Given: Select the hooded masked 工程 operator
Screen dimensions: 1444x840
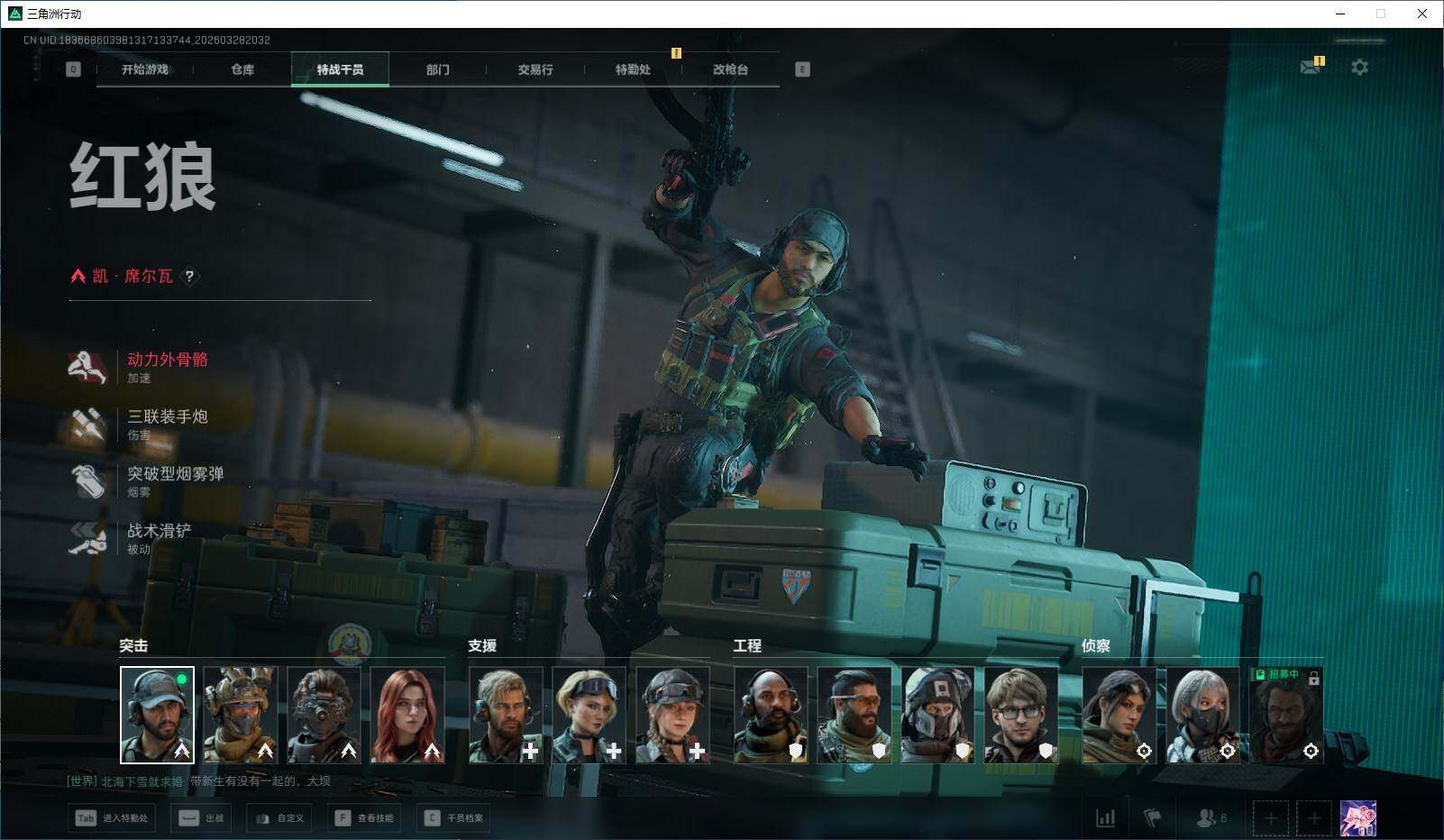Looking at the screenshot, I should [937, 715].
